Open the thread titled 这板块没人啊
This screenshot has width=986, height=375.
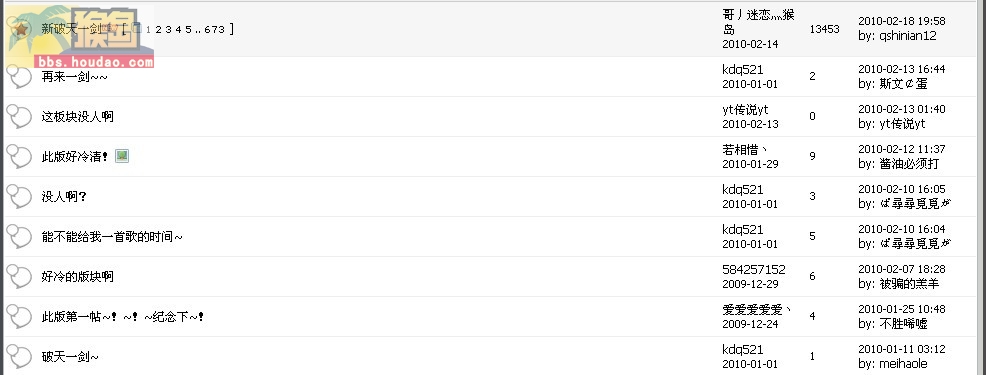click(x=77, y=116)
